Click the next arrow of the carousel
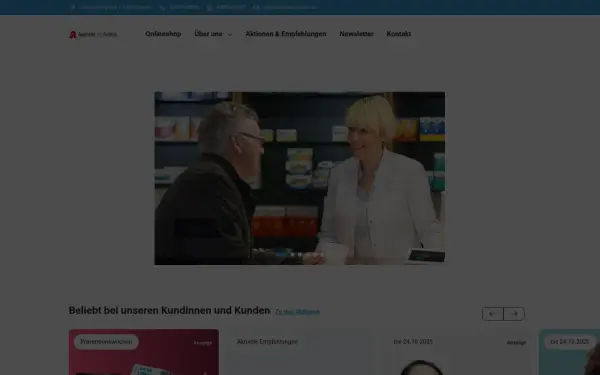Viewport: 600px width, 375px height. [x=514, y=314]
